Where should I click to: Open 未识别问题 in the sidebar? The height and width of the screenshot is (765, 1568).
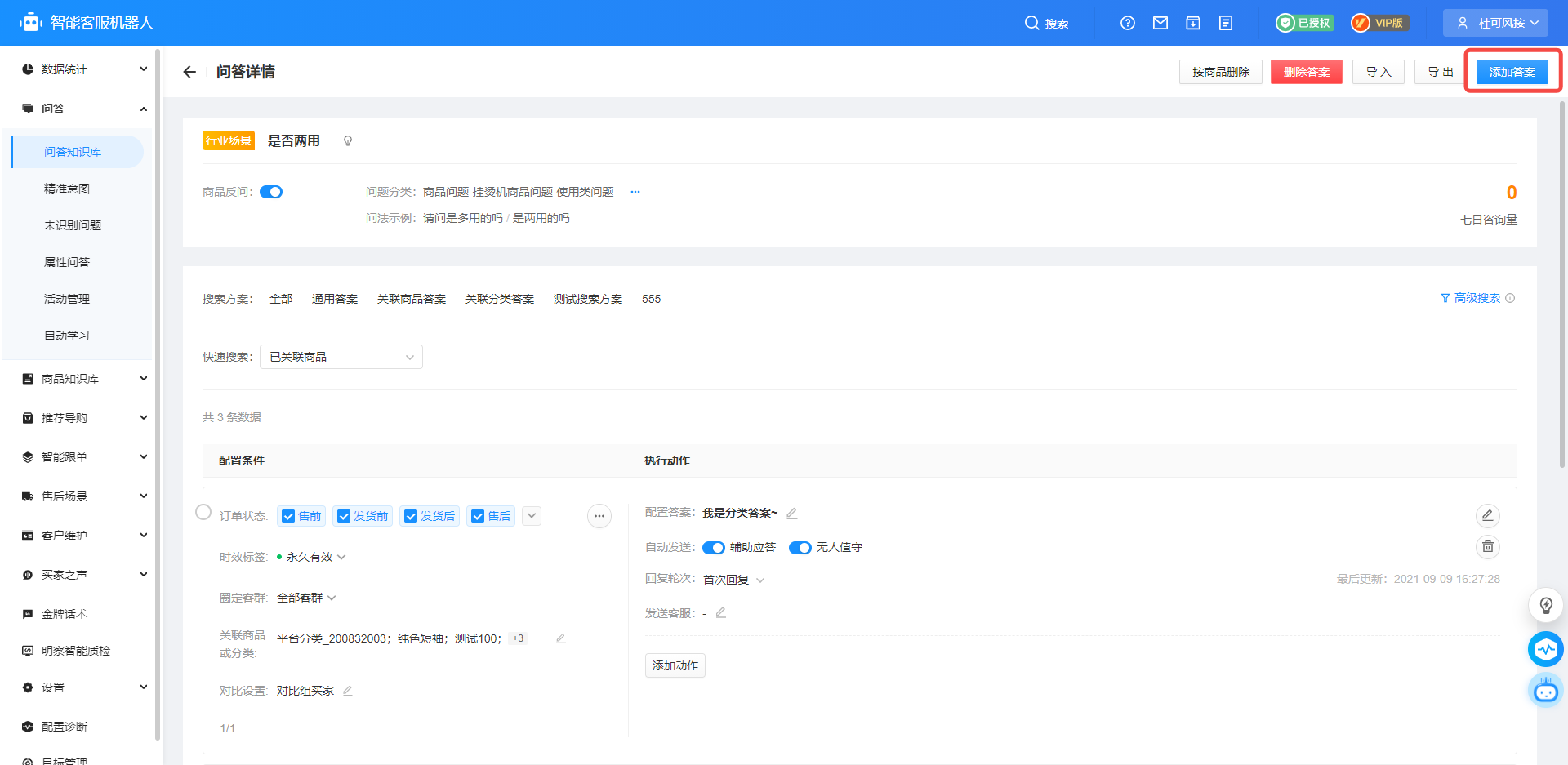[73, 225]
